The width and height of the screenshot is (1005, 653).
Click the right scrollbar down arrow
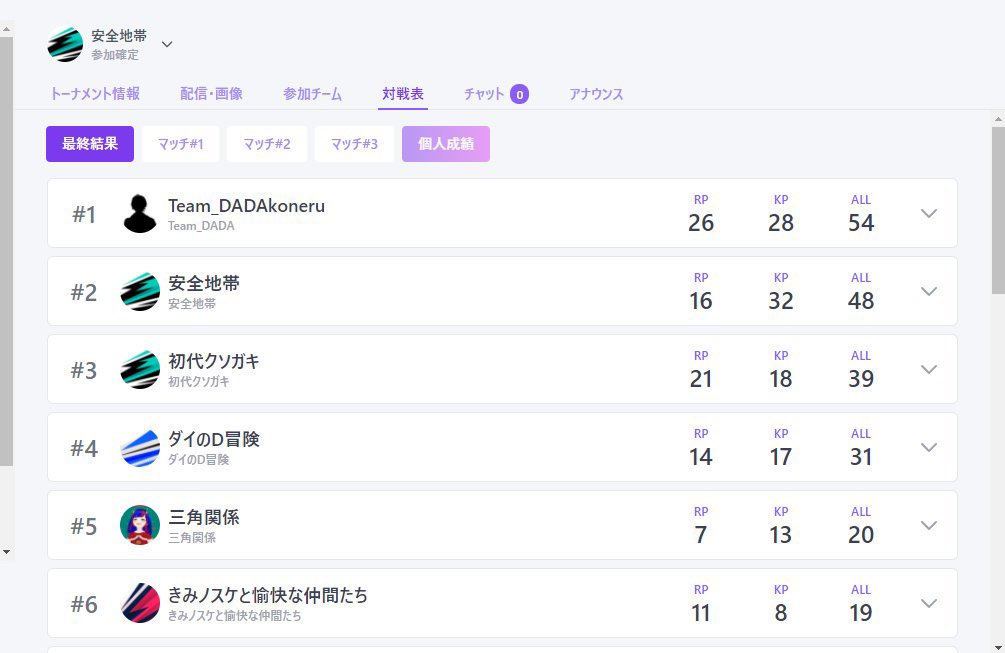998,647
